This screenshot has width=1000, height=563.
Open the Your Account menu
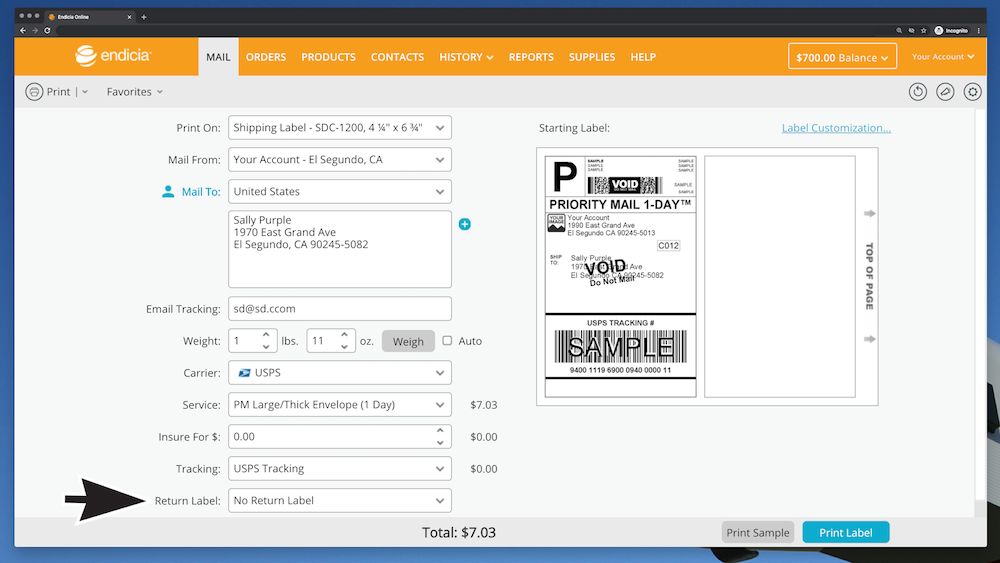pyautogui.click(x=943, y=57)
